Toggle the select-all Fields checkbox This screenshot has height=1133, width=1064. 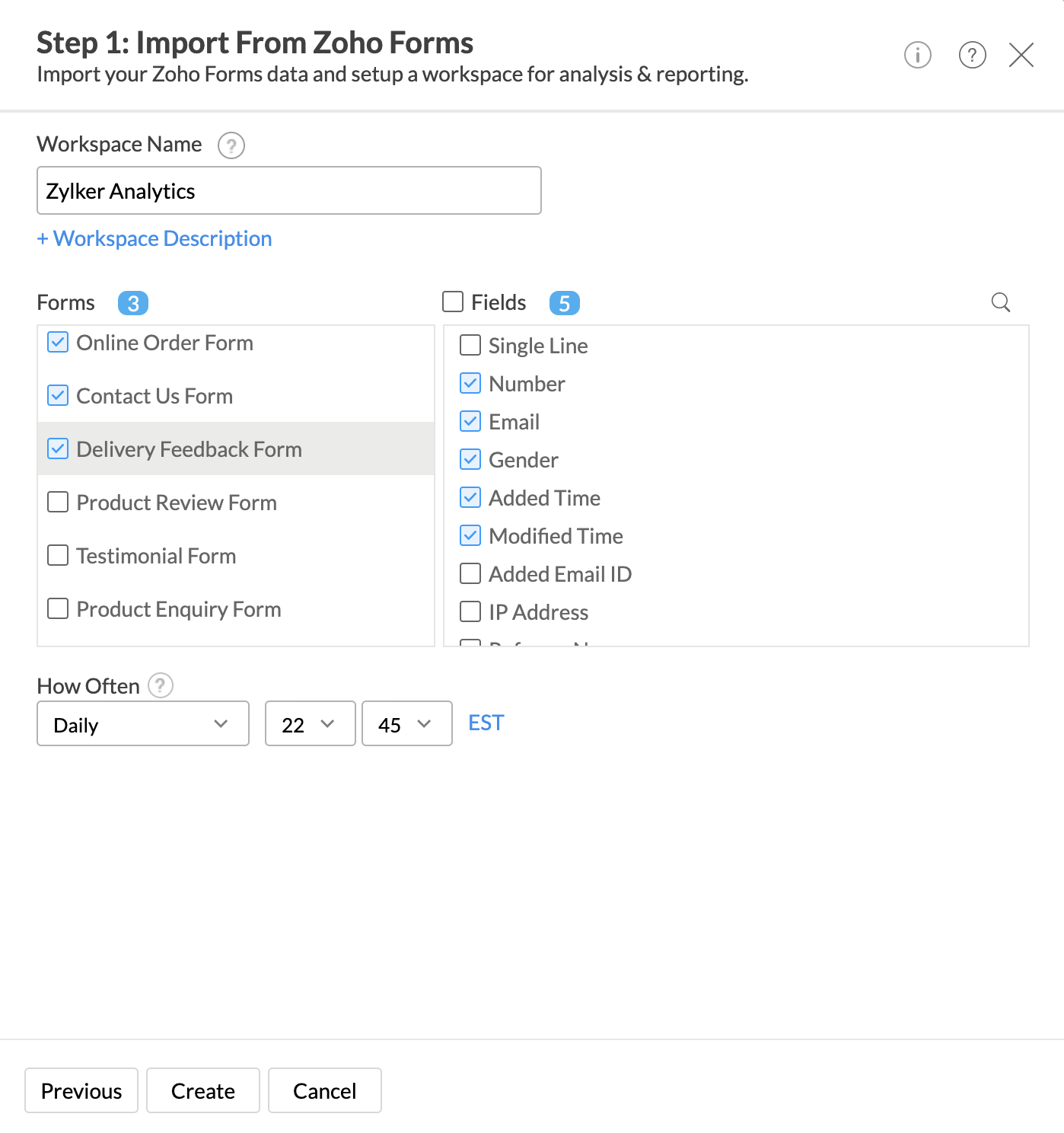[453, 302]
